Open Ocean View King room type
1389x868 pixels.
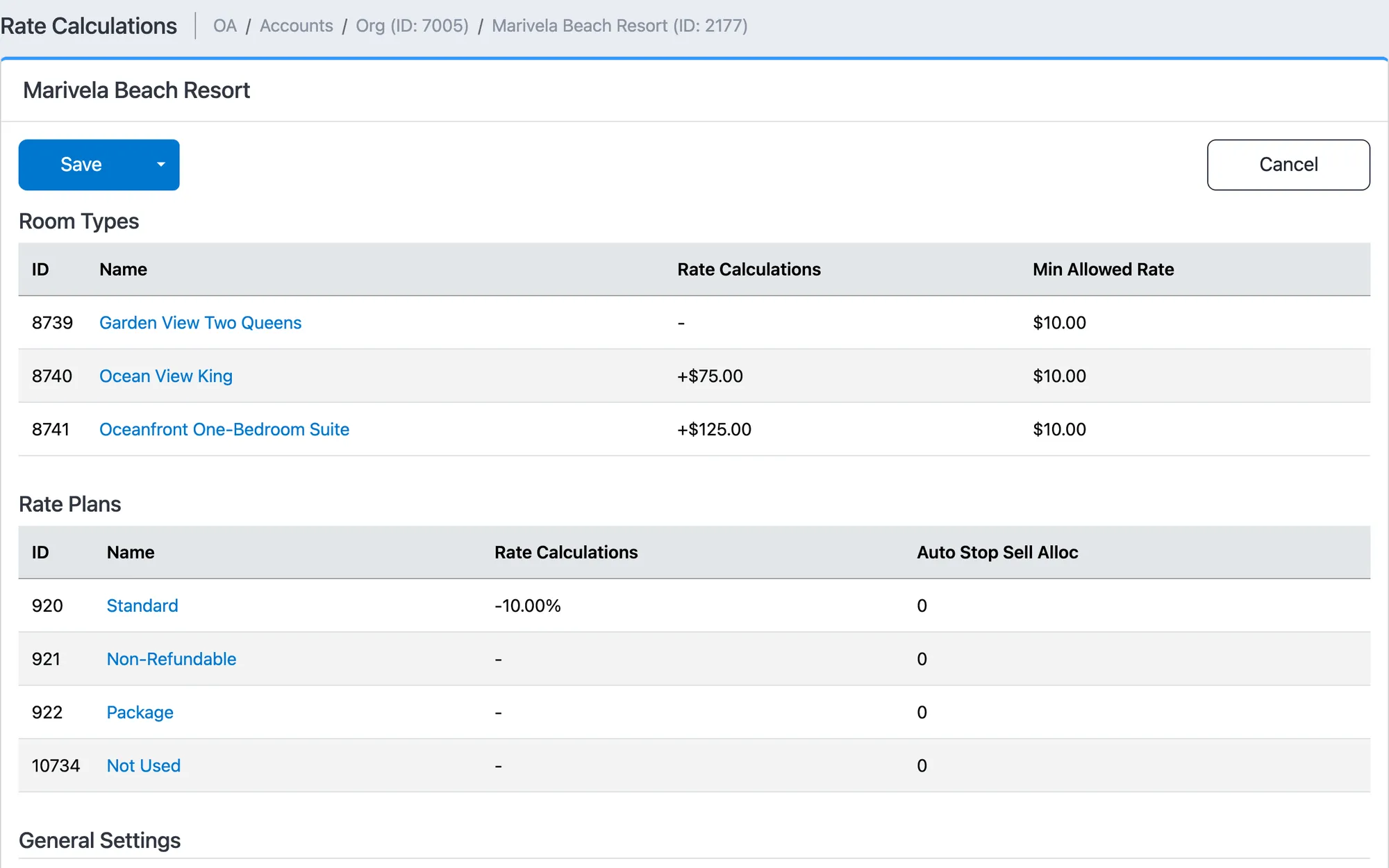pos(166,376)
